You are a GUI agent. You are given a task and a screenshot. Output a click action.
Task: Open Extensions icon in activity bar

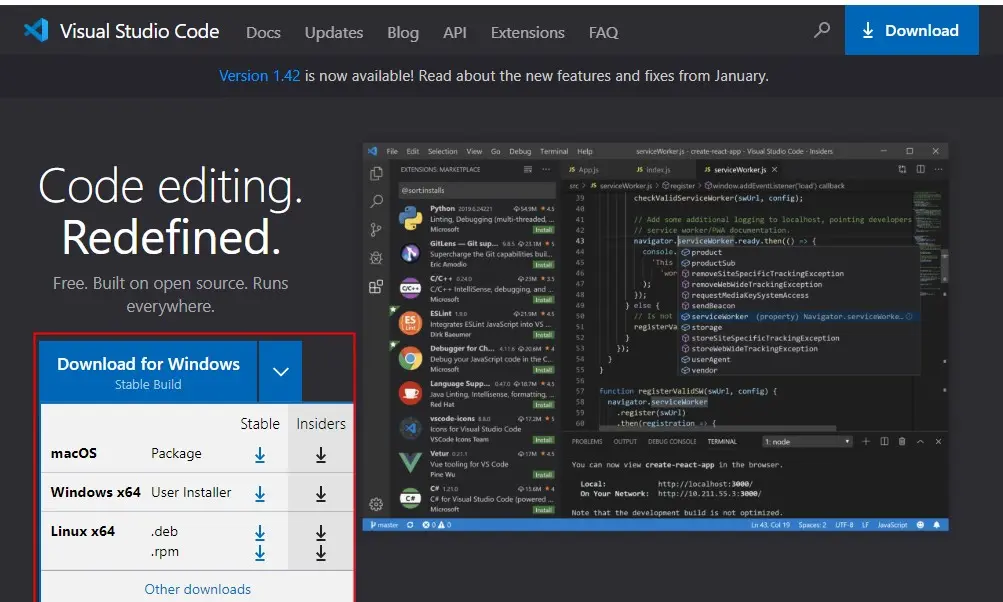pos(376,286)
